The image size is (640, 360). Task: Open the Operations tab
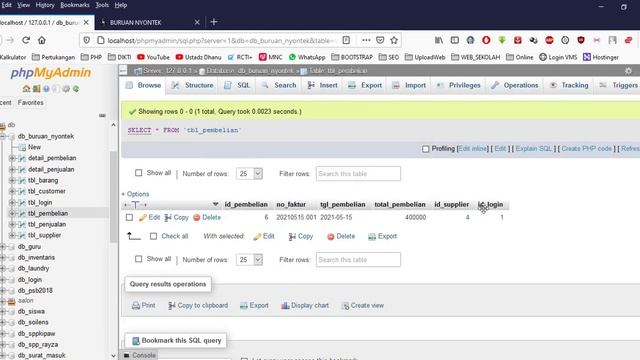[515, 85]
